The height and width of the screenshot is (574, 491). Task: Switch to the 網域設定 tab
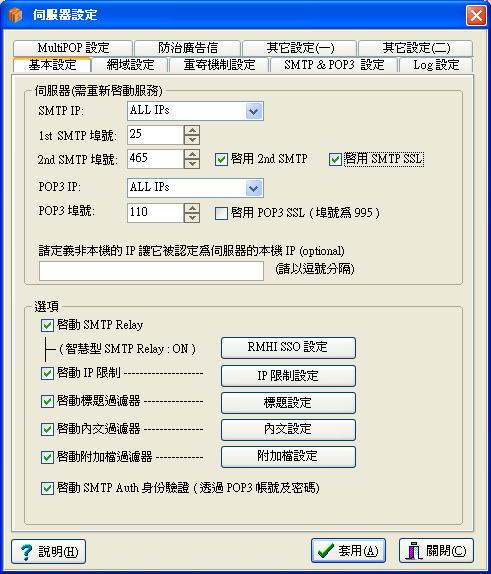coord(130,65)
